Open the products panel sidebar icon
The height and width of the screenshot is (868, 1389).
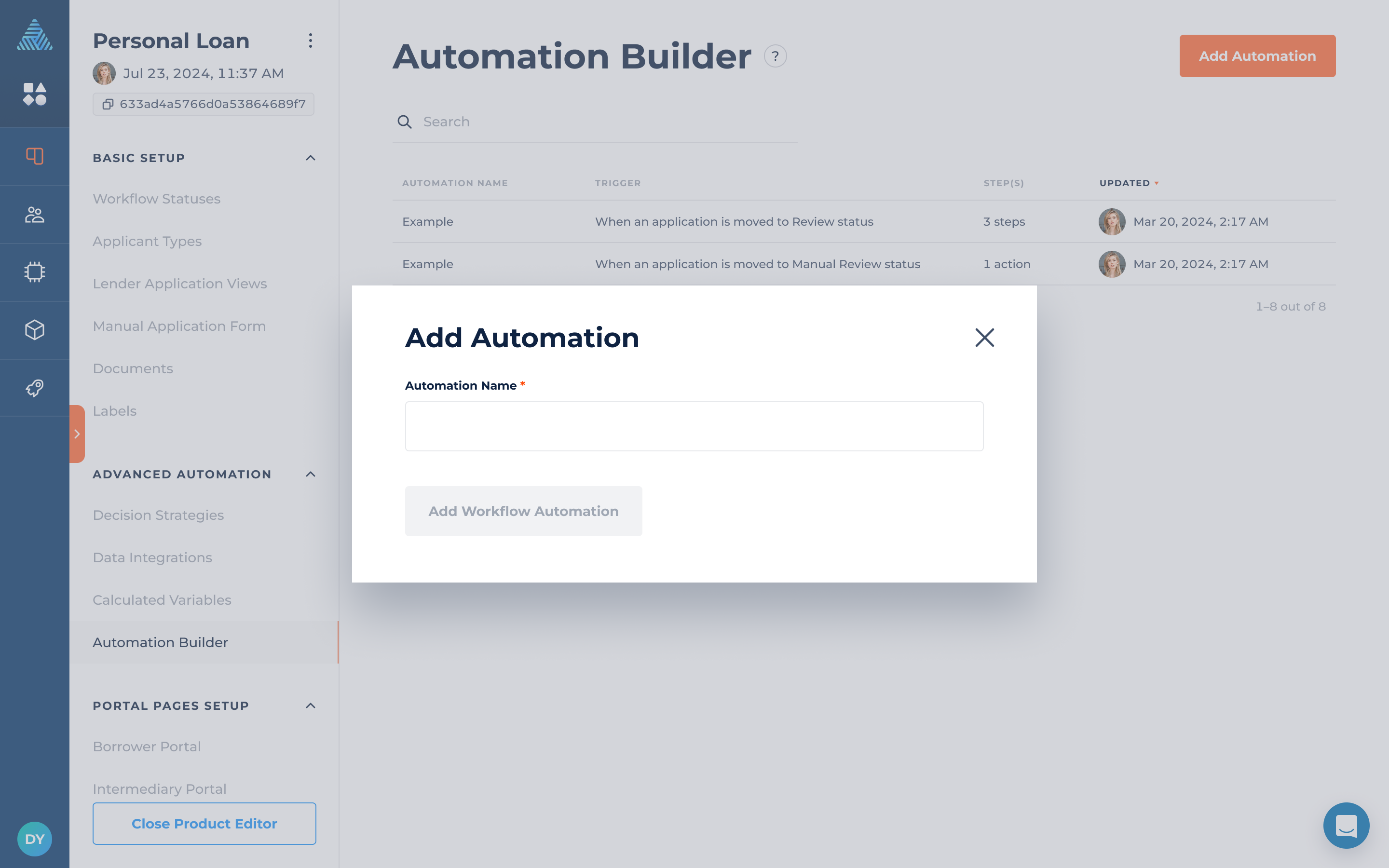[x=34, y=156]
